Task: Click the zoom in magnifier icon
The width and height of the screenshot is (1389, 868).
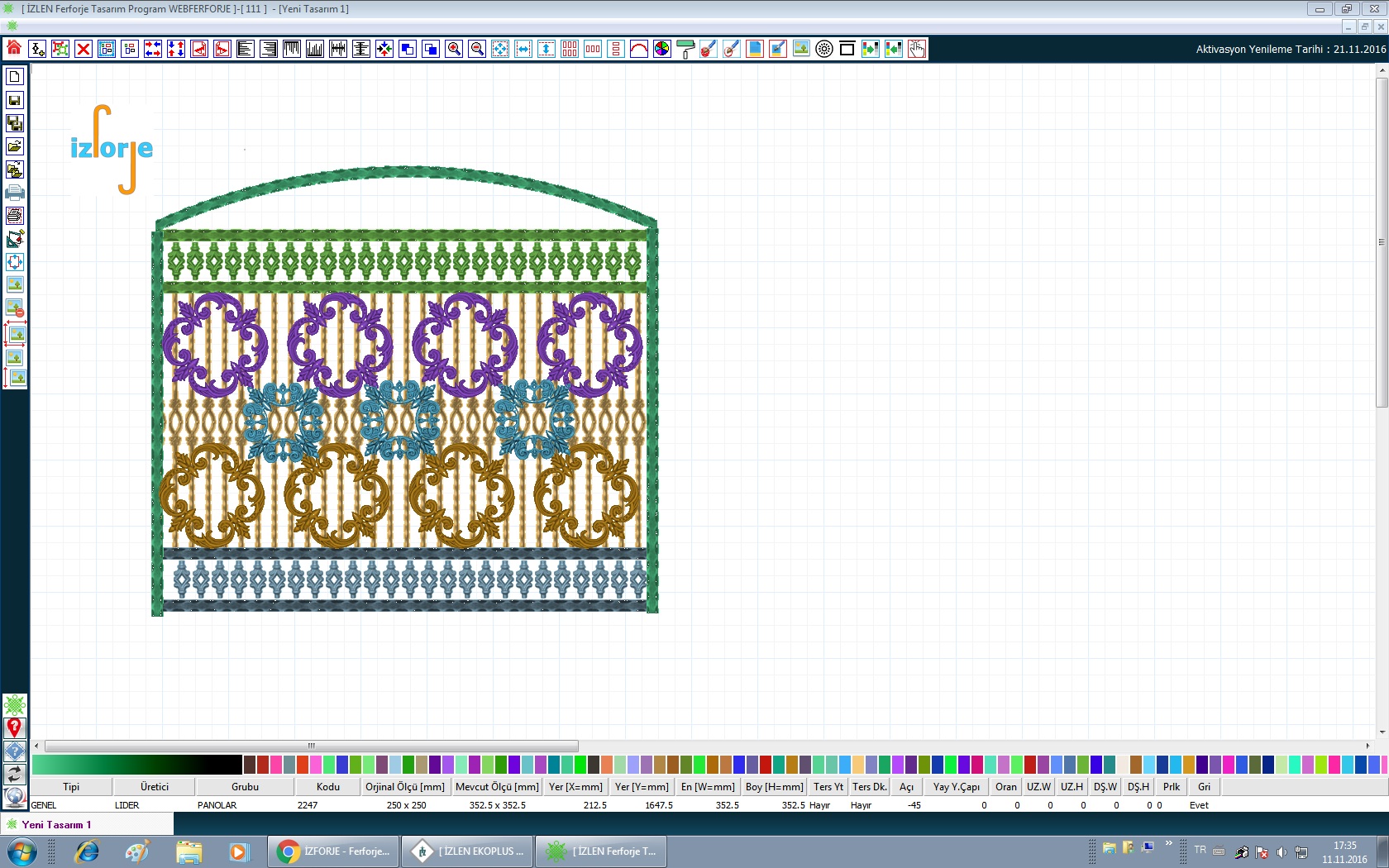Action: click(x=454, y=49)
